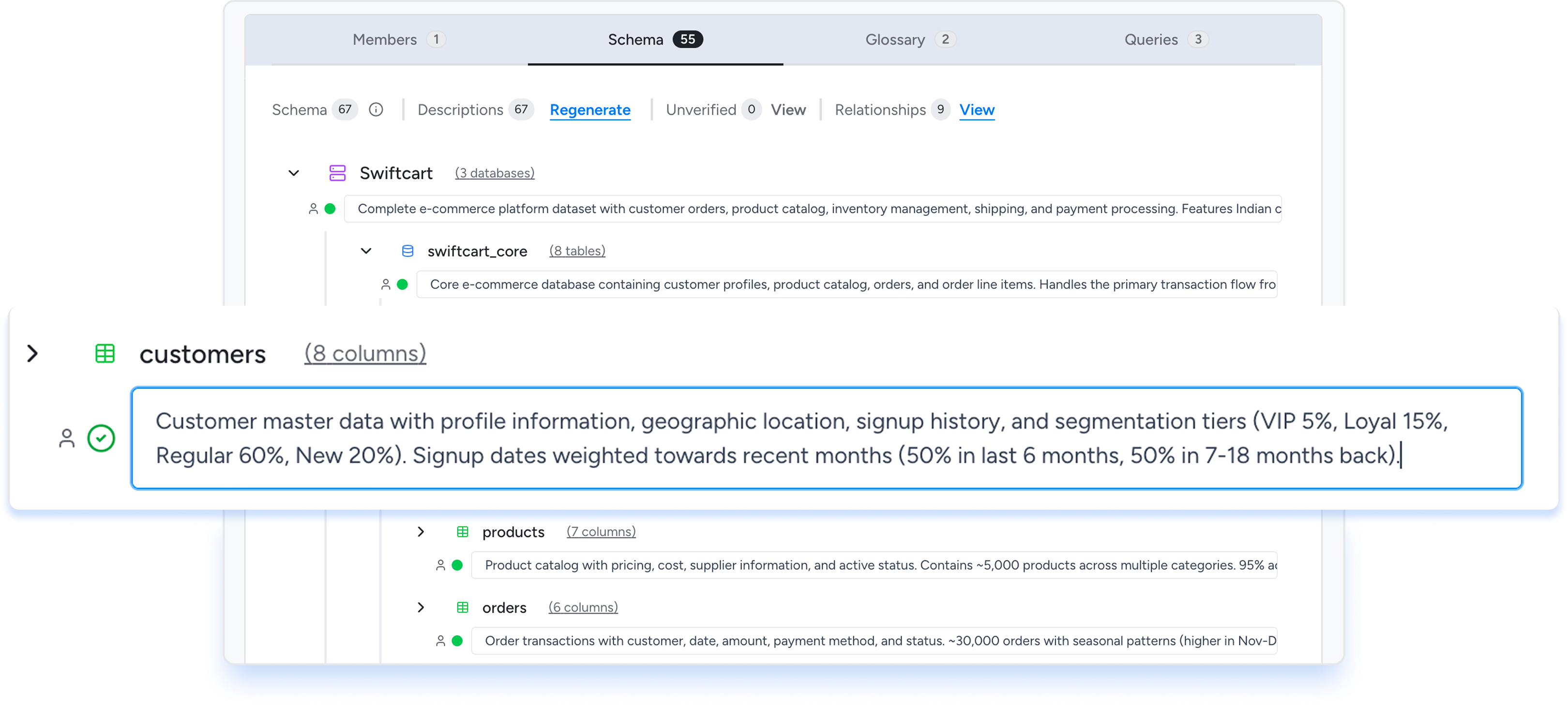Image resolution: width=1568 pixels, height=708 pixels.
Task: Click the products table grid icon
Action: 463,531
